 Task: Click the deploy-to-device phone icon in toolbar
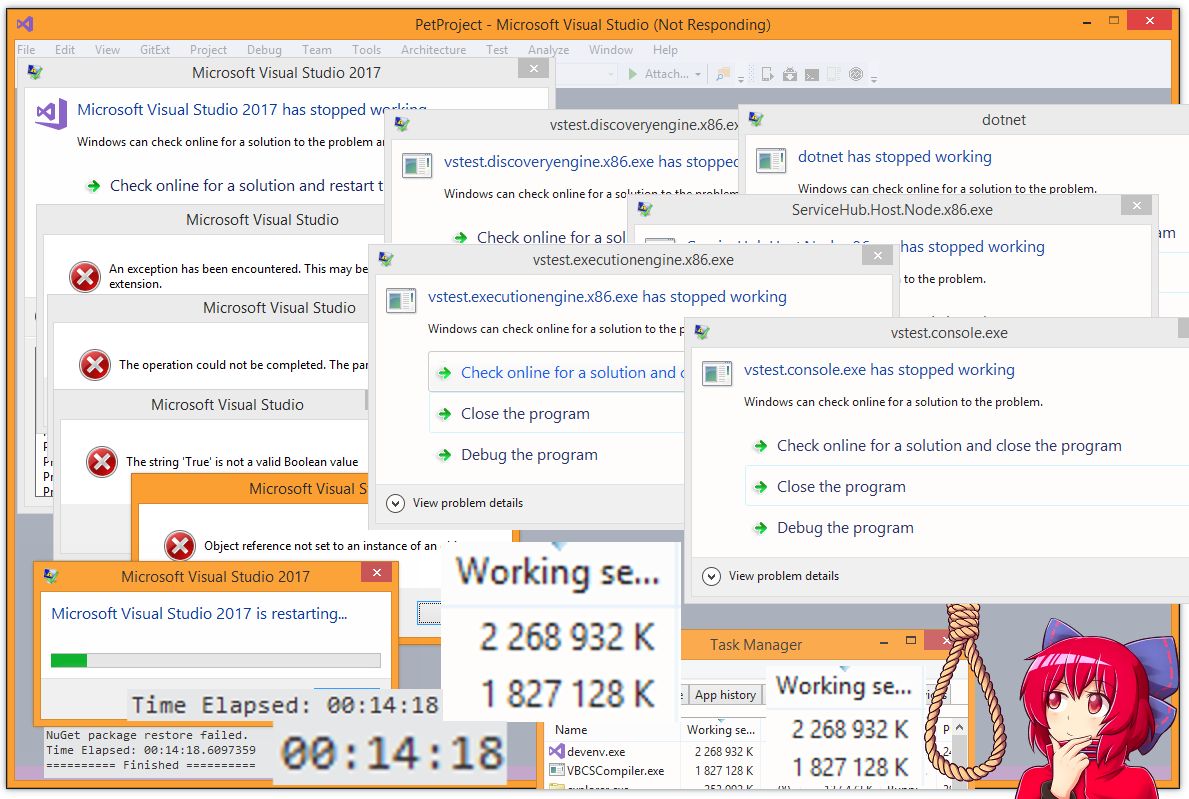click(x=766, y=74)
